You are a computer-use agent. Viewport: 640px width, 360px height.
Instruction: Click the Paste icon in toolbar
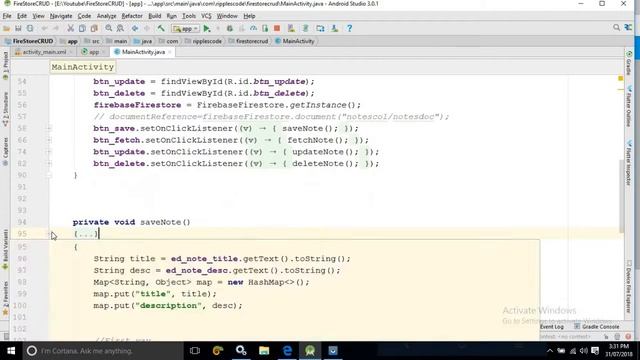pyautogui.click(x=94, y=29)
